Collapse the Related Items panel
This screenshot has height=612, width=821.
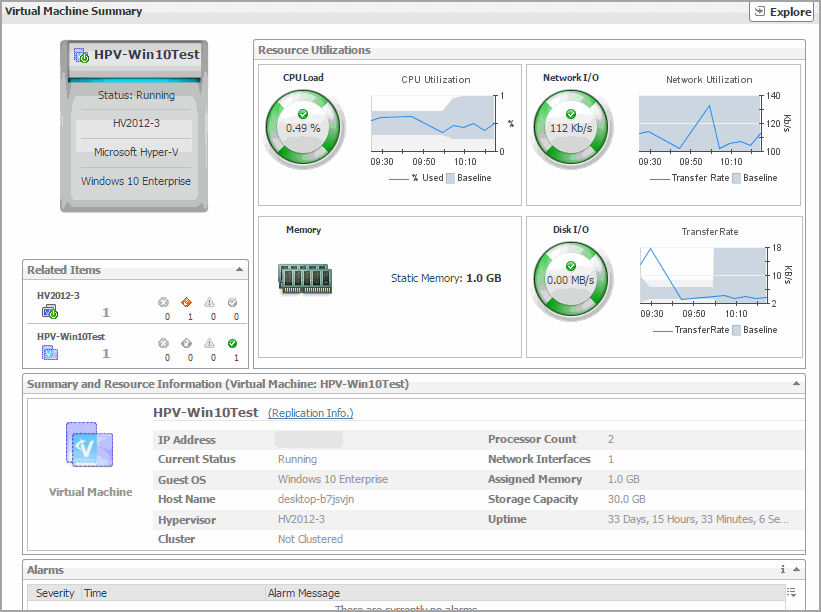pyautogui.click(x=240, y=270)
